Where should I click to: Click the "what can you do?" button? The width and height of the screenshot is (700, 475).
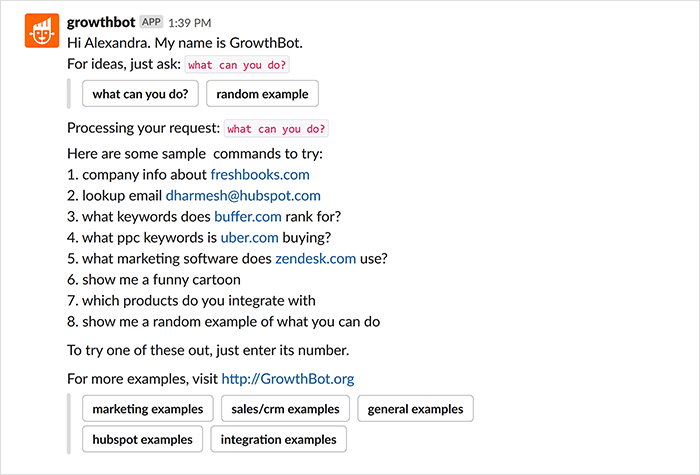click(140, 94)
